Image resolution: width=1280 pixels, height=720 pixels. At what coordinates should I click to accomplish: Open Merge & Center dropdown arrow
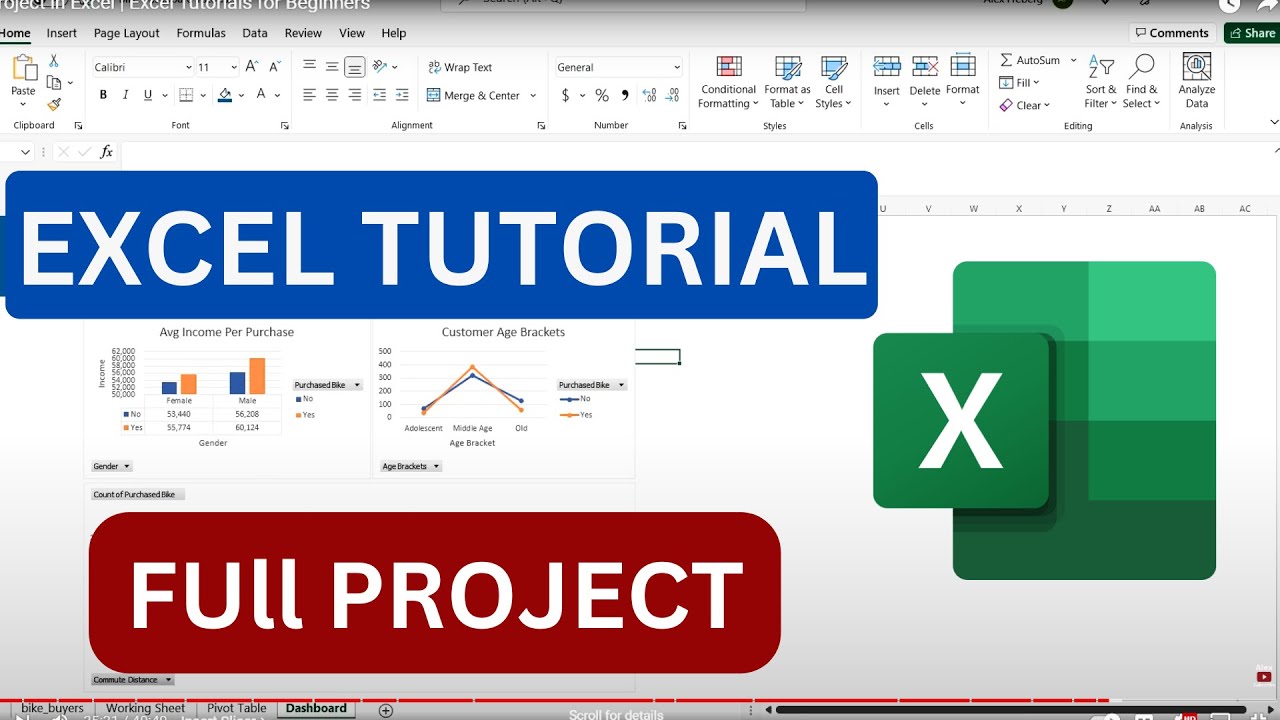533,95
